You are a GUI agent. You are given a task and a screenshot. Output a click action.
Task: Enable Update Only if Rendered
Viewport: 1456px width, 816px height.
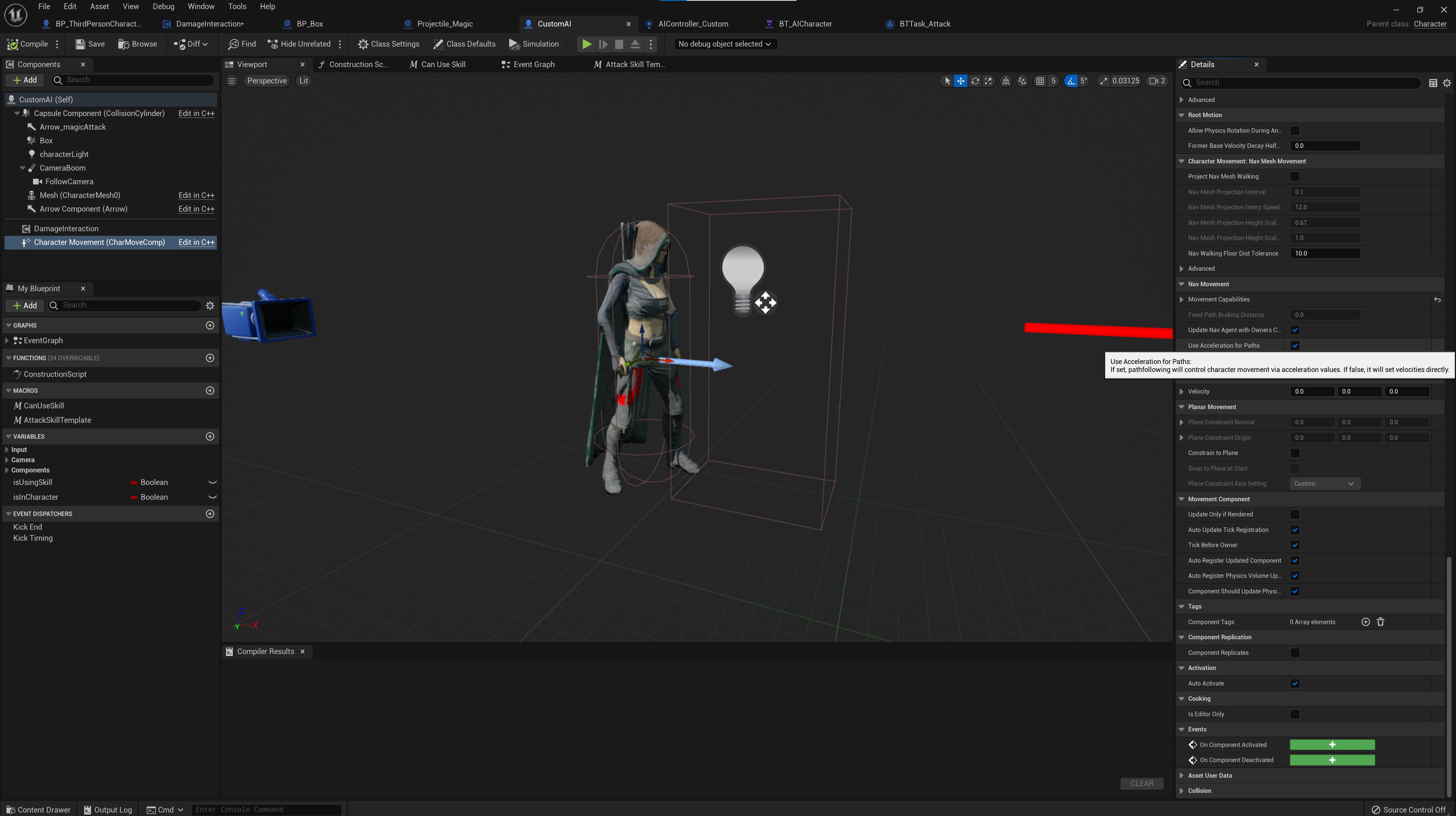1295,514
